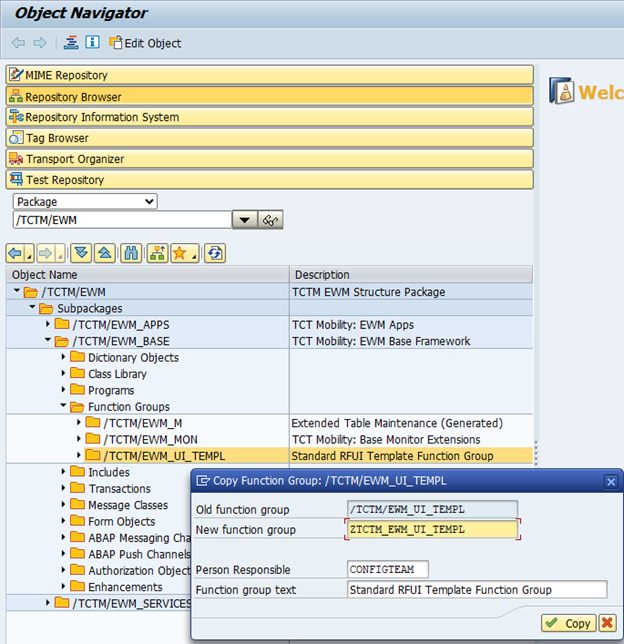This screenshot has width=624, height=644.
Task: Click the Edit Object toolbar button
Action: [145, 43]
